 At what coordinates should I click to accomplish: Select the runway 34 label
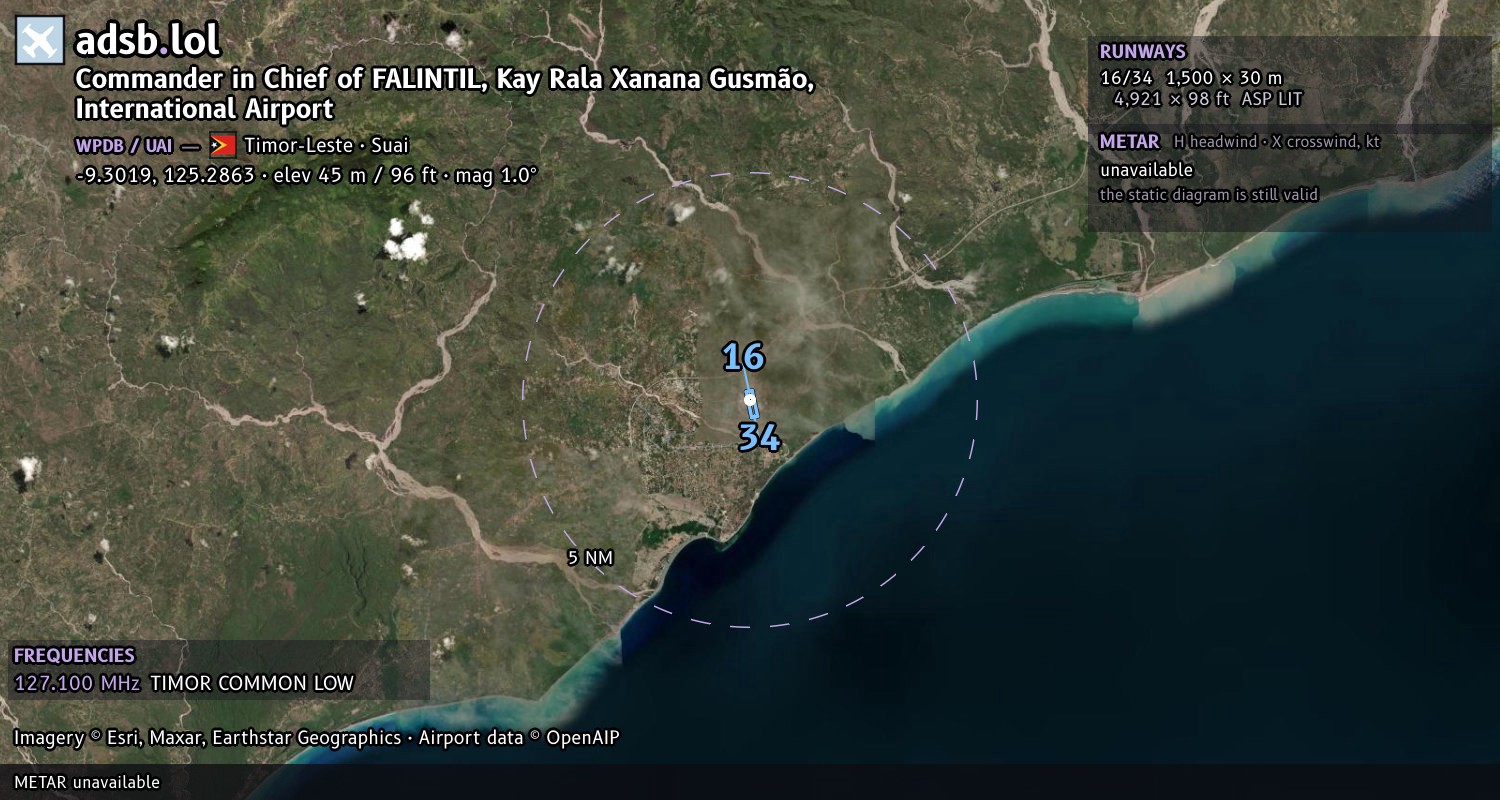point(759,437)
